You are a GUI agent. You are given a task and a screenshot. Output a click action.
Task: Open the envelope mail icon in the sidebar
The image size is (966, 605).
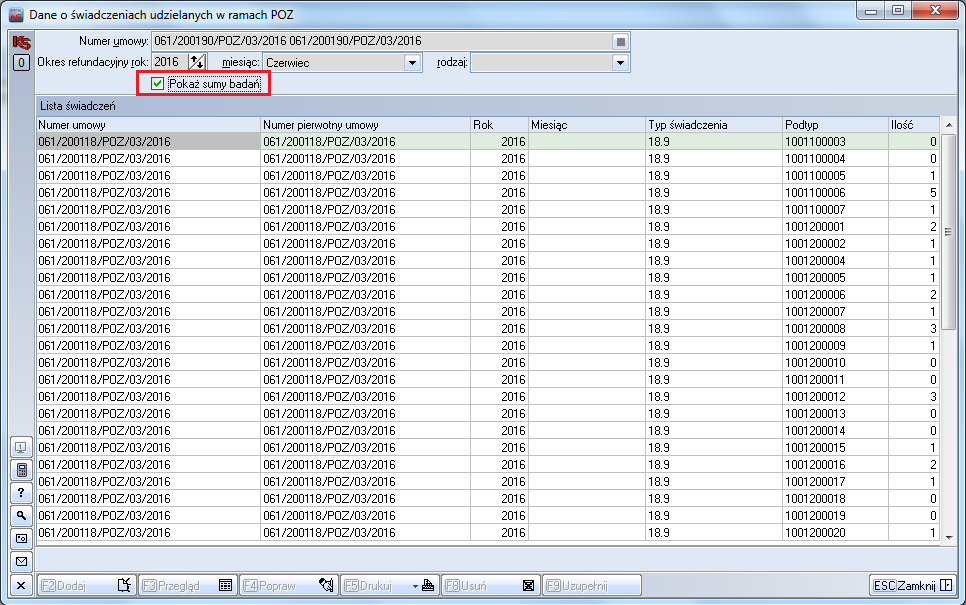pos(21,561)
